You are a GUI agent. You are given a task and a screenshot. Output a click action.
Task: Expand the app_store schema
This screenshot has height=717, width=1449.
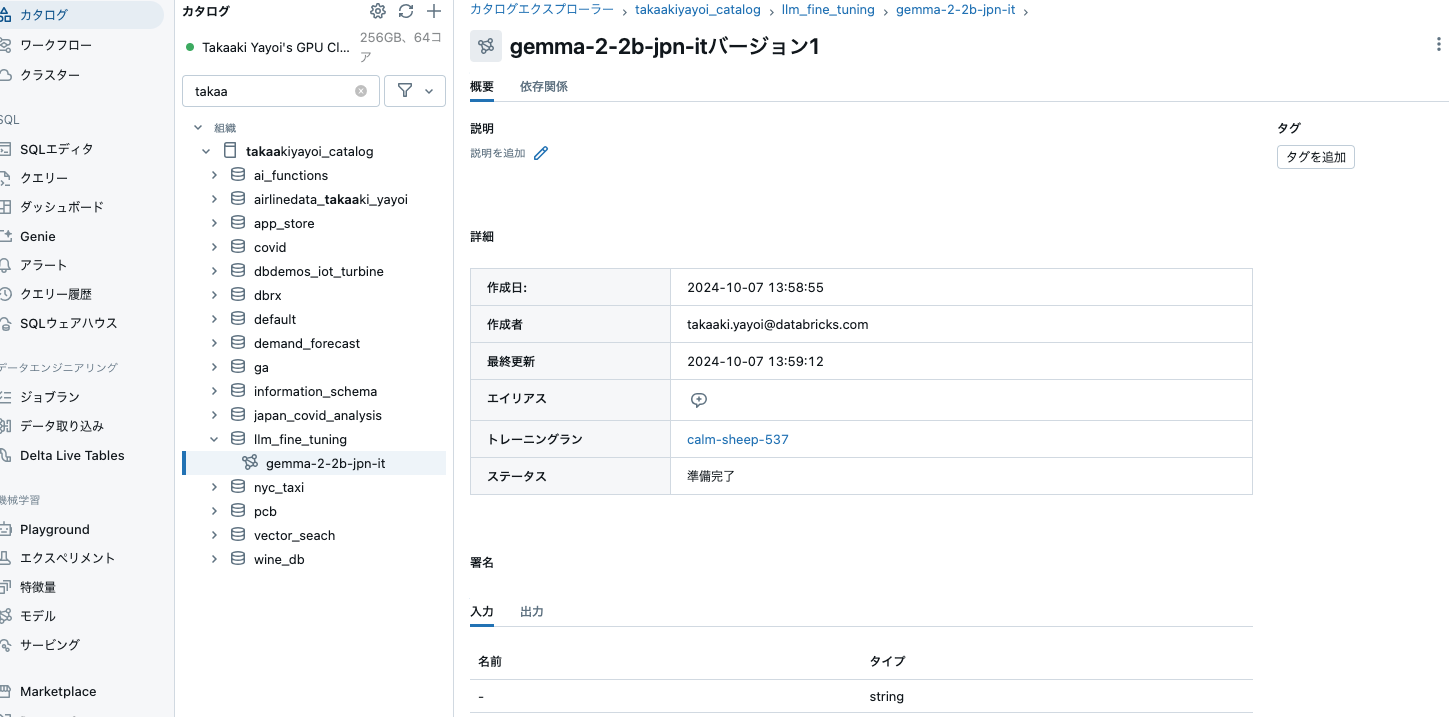[214, 223]
